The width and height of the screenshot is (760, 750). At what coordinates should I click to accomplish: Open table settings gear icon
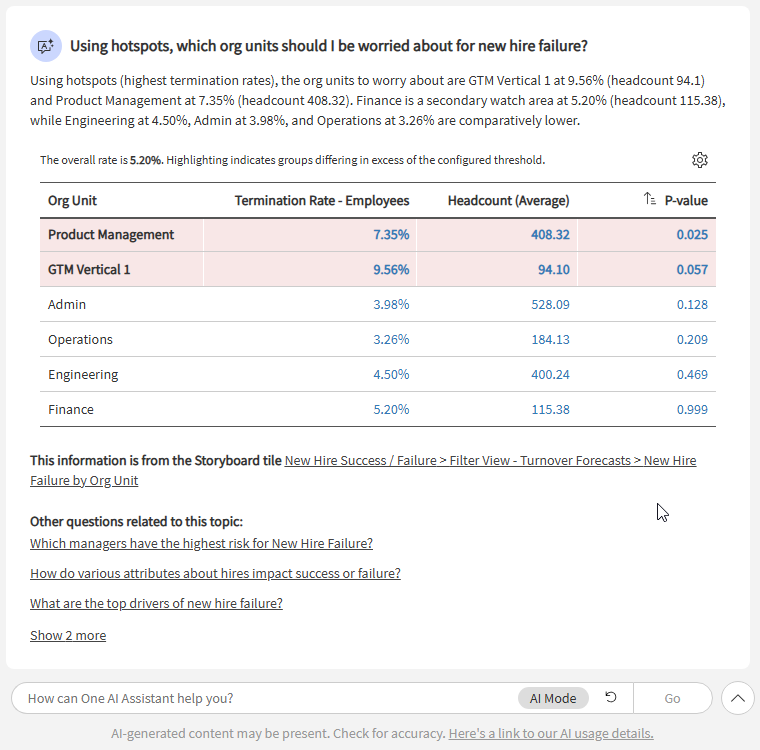(x=700, y=160)
